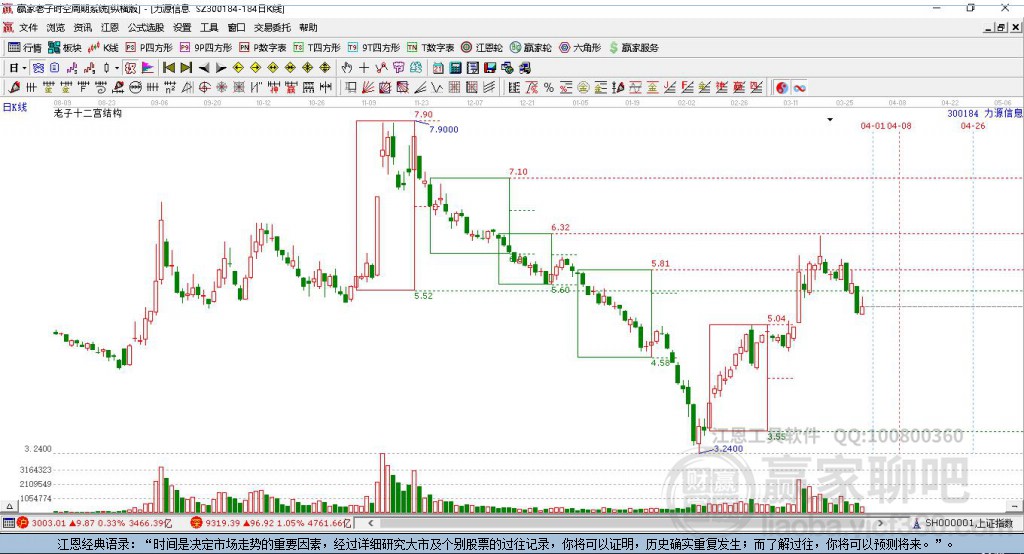Screen dimensions: 1024x554
Task: Click the gold circle 金 icon
Action: [x=583, y=88]
